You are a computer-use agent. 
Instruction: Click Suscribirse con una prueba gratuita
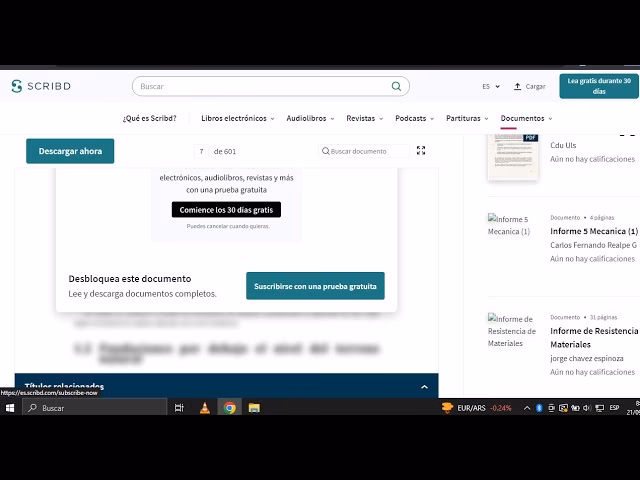315,286
